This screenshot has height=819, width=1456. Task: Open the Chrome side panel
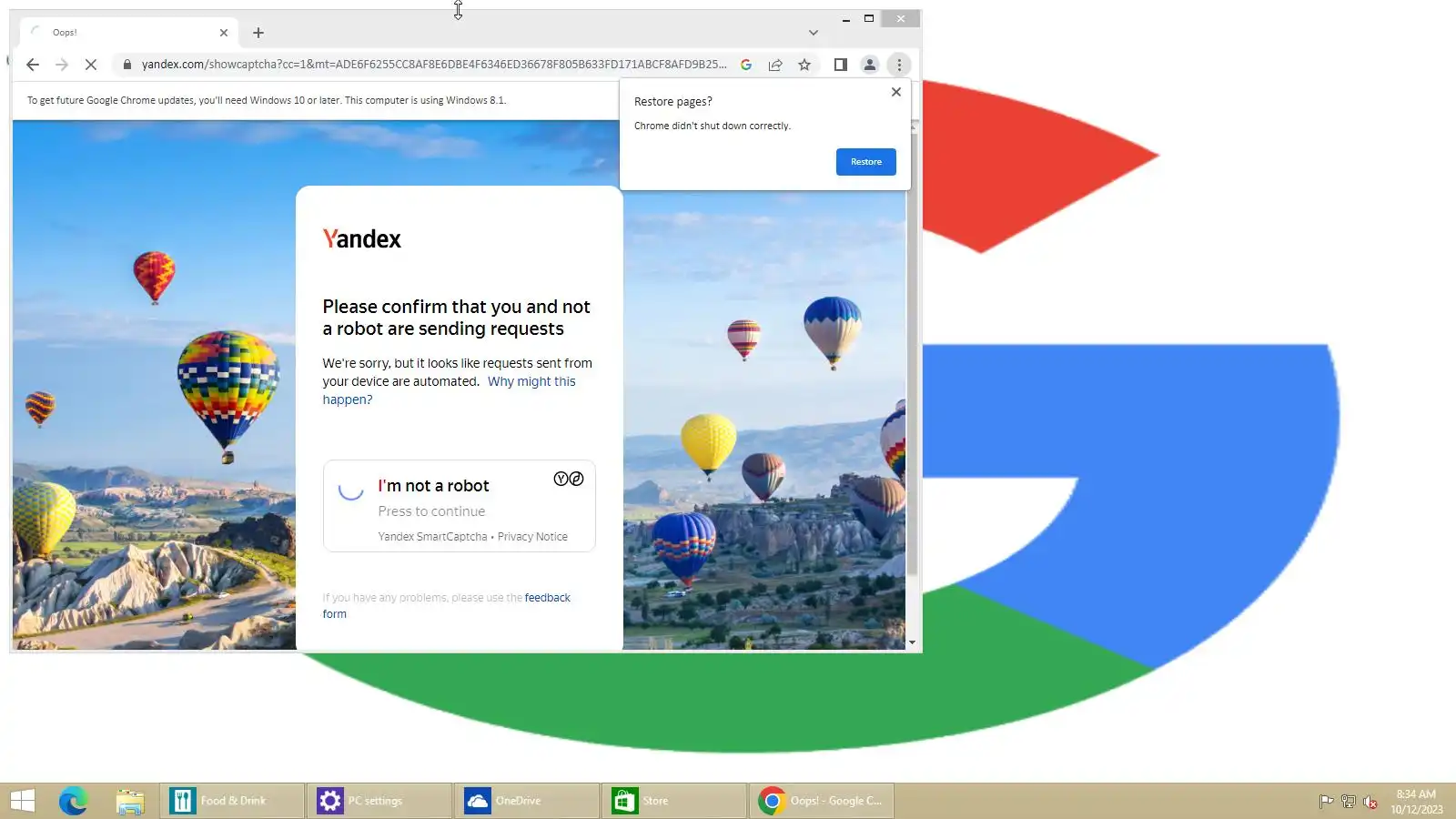pos(841,65)
